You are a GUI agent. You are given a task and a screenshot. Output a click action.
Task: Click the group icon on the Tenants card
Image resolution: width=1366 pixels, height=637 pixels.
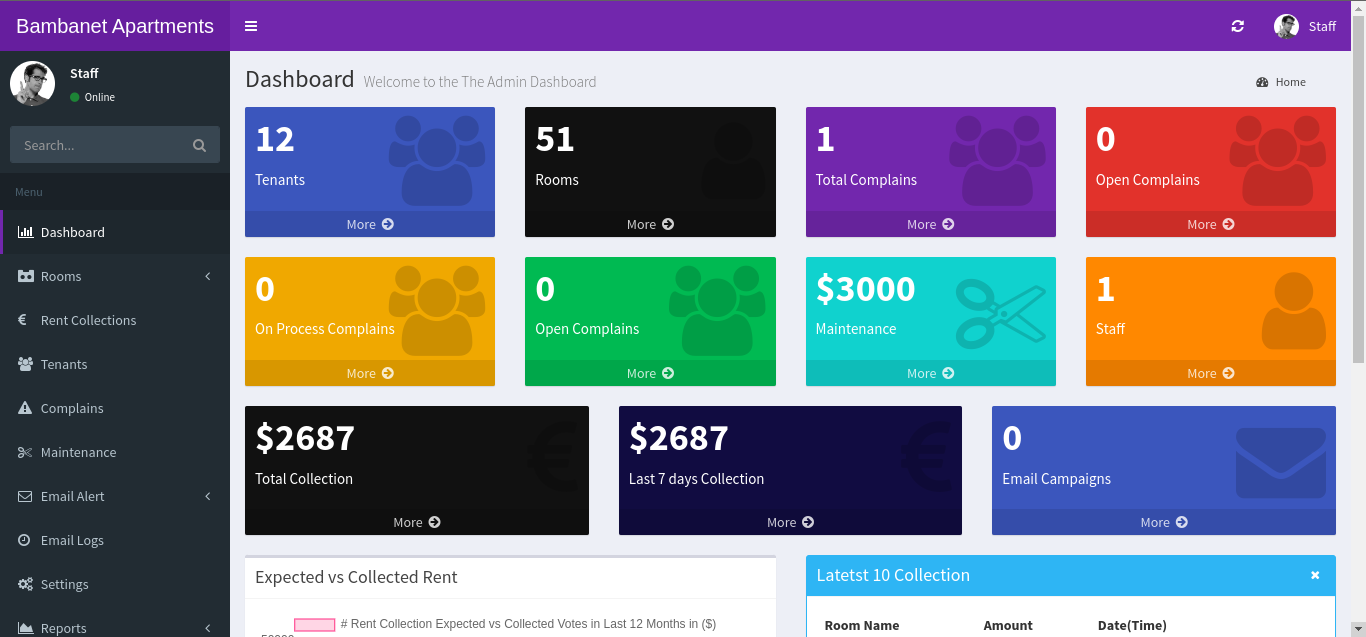pos(437,160)
